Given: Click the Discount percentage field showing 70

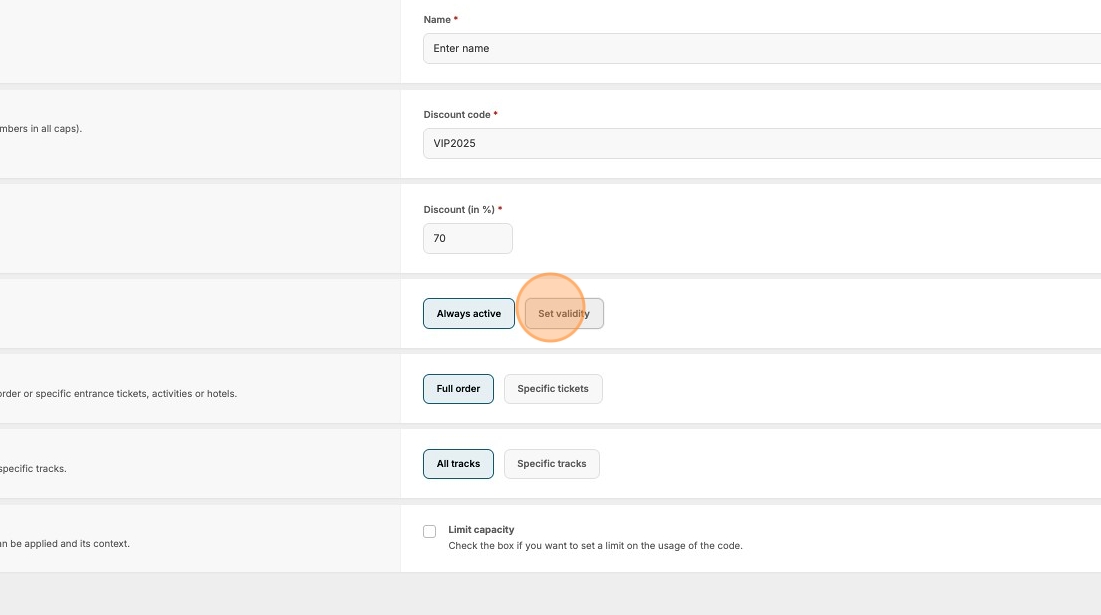Looking at the screenshot, I should coord(468,239).
